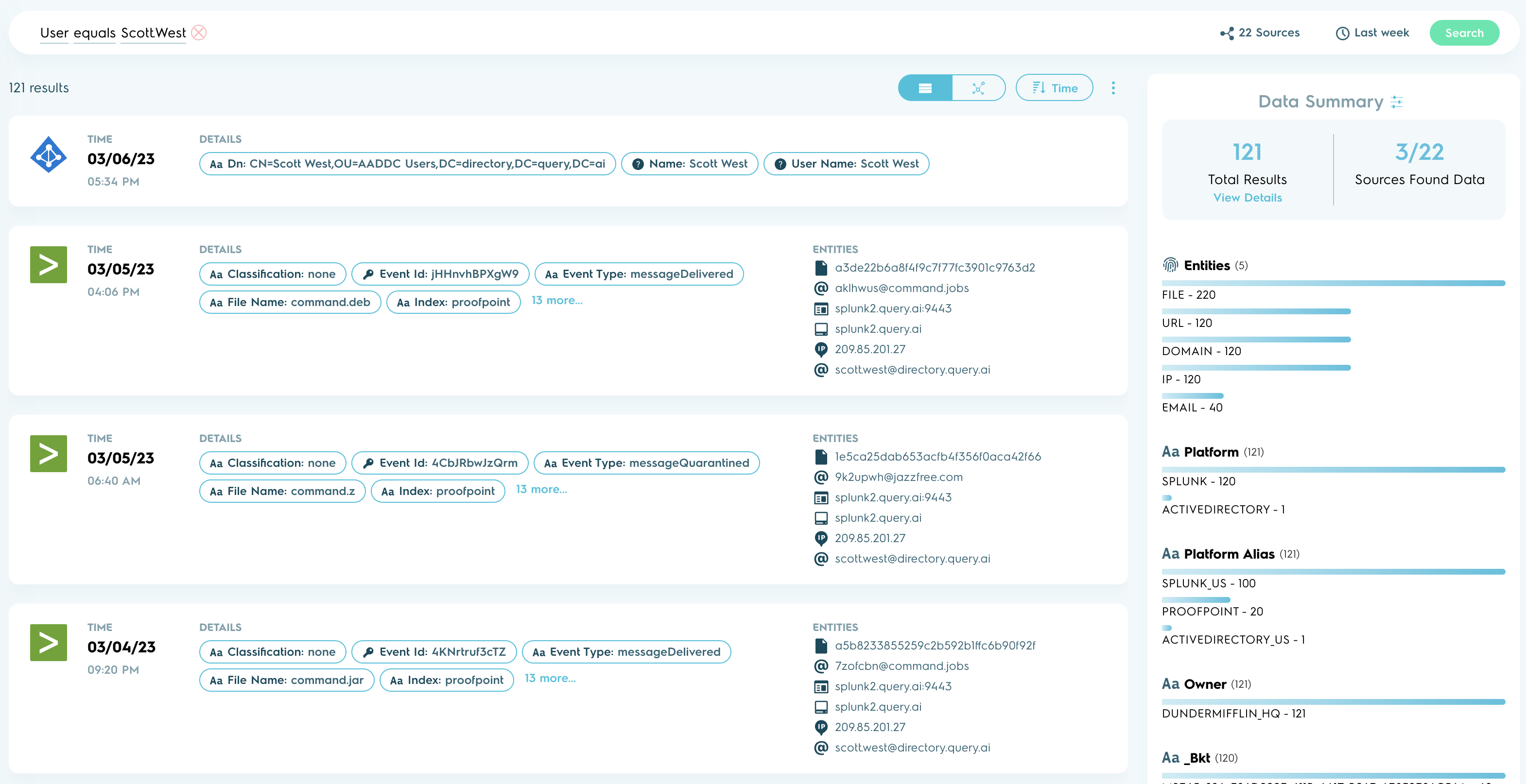Click the Active Directory result icon
Image resolution: width=1526 pixels, height=784 pixels.
click(49, 155)
